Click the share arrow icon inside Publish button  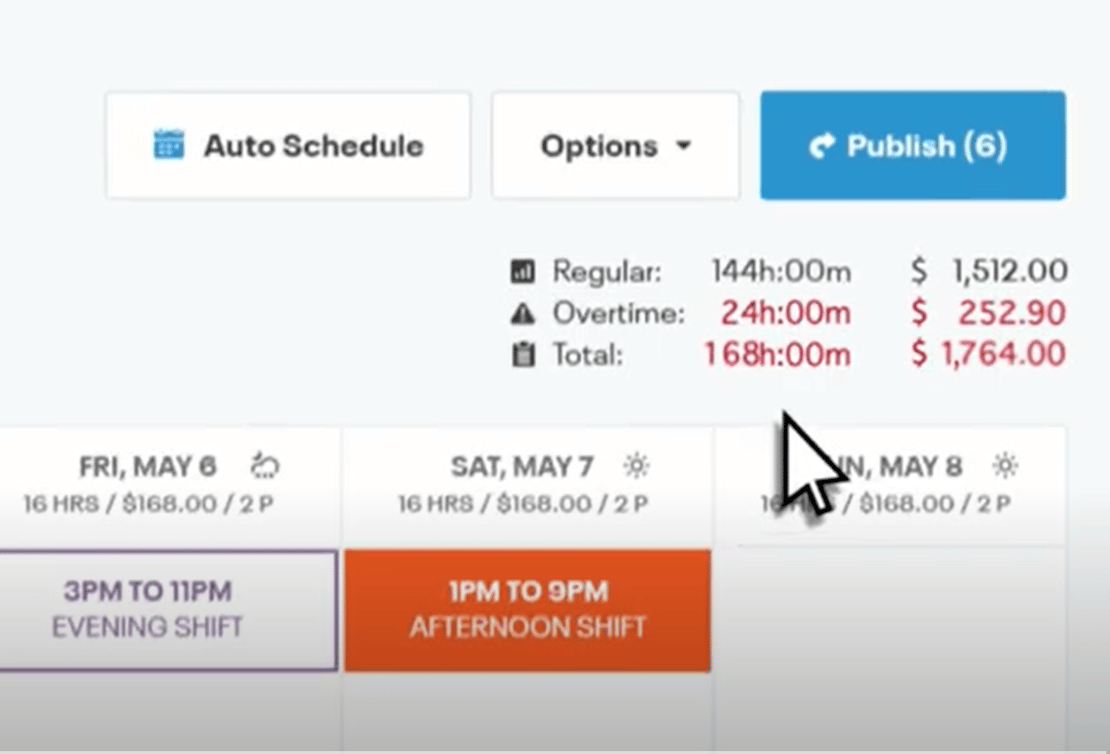822,146
